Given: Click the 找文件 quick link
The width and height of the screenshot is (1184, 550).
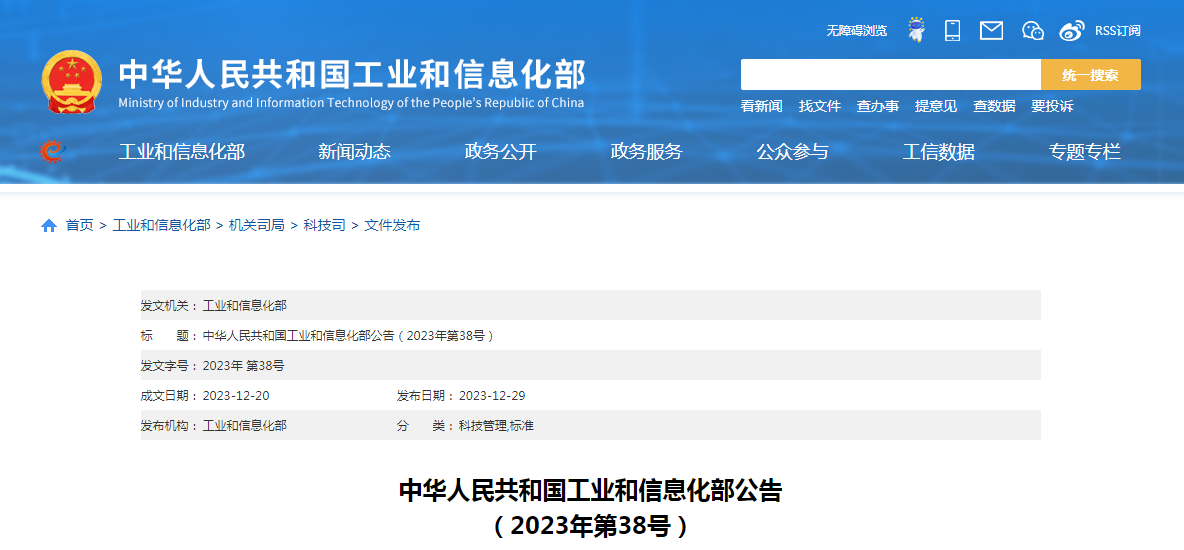Looking at the screenshot, I should pos(819,106).
